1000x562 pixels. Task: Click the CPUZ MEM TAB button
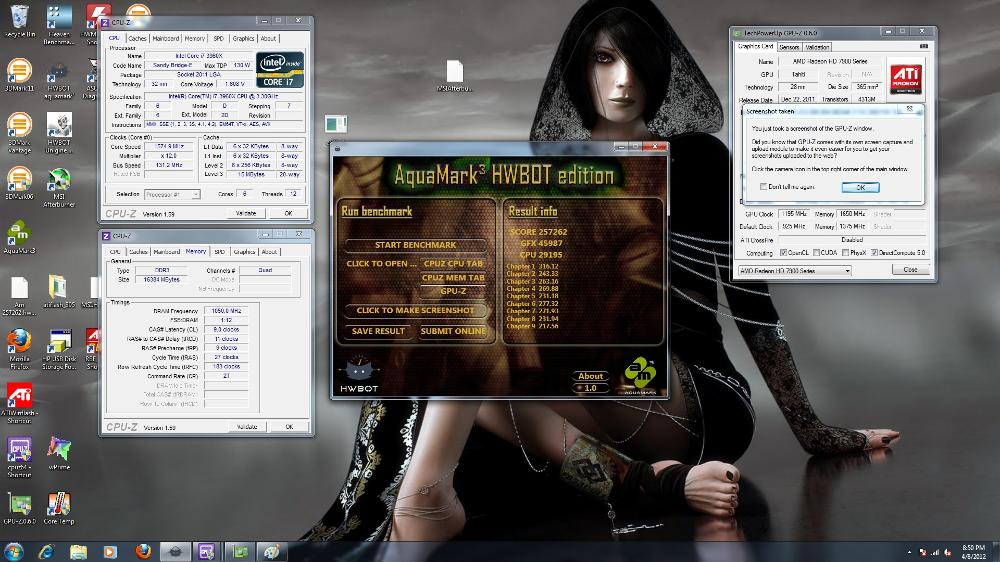[x=453, y=277]
